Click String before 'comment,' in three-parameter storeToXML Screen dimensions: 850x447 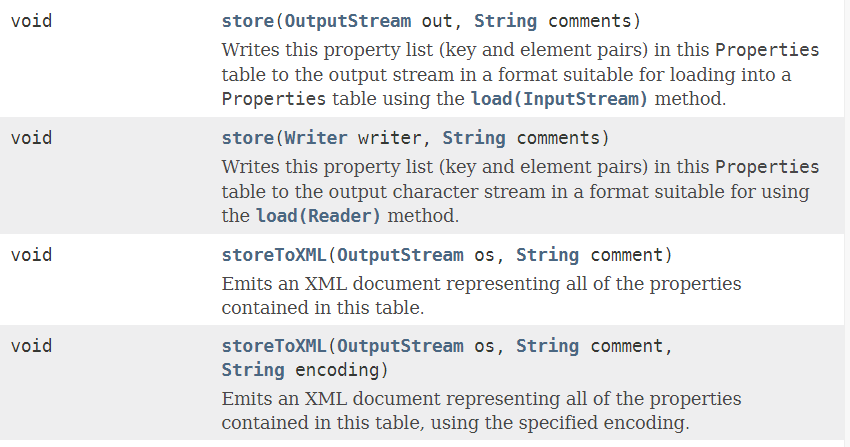pos(547,346)
